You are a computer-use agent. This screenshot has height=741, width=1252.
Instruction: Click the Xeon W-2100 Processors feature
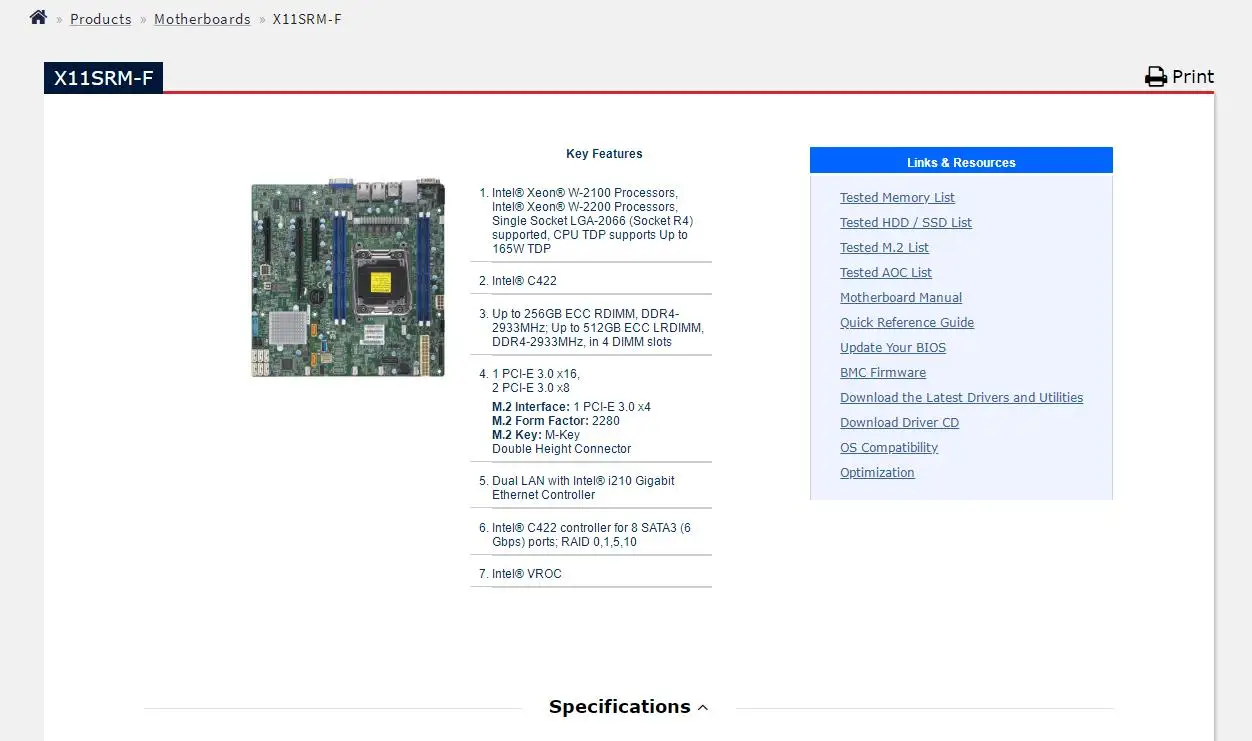[x=592, y=221]
